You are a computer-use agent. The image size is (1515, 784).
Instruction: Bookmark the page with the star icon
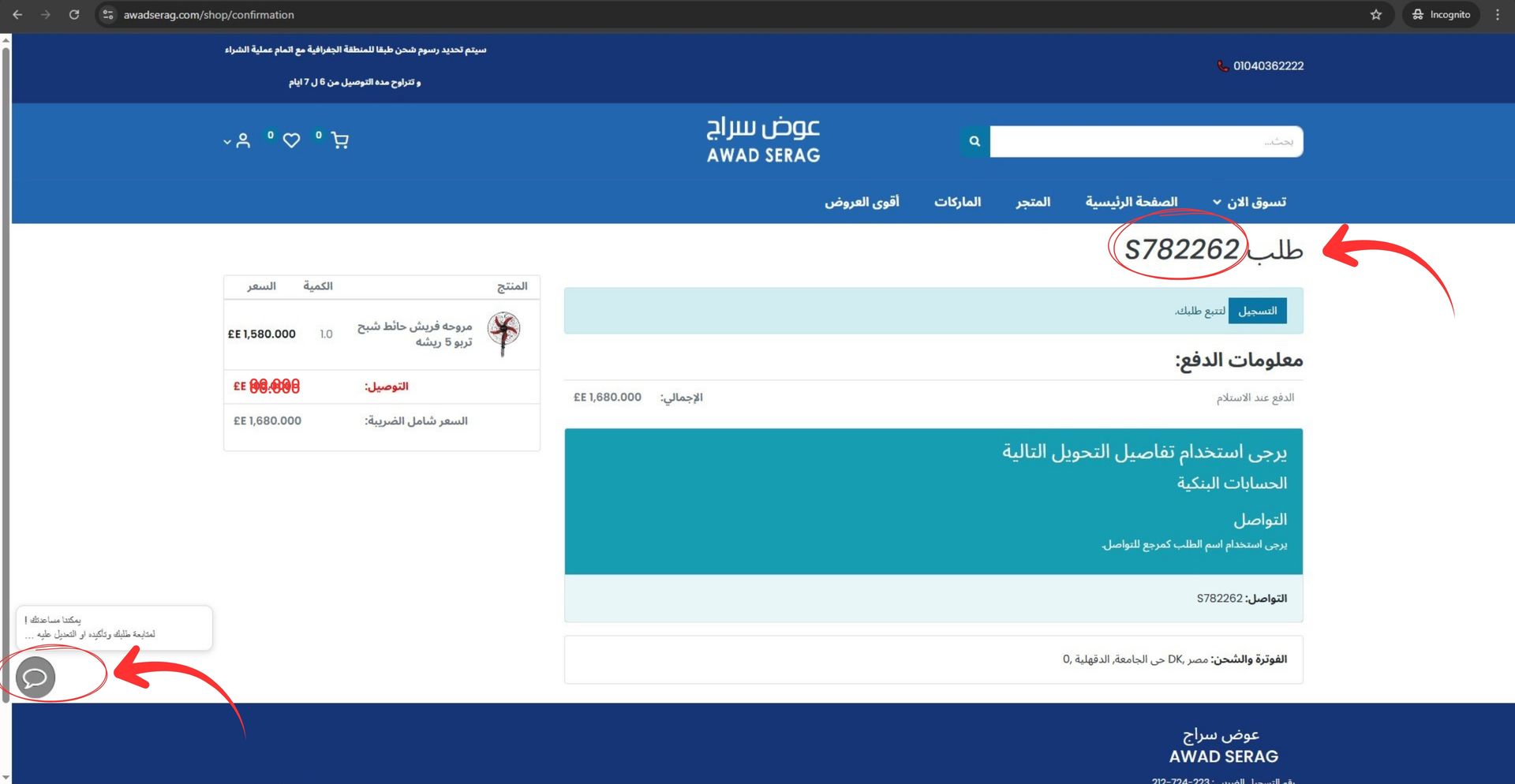coord(1375,14)
